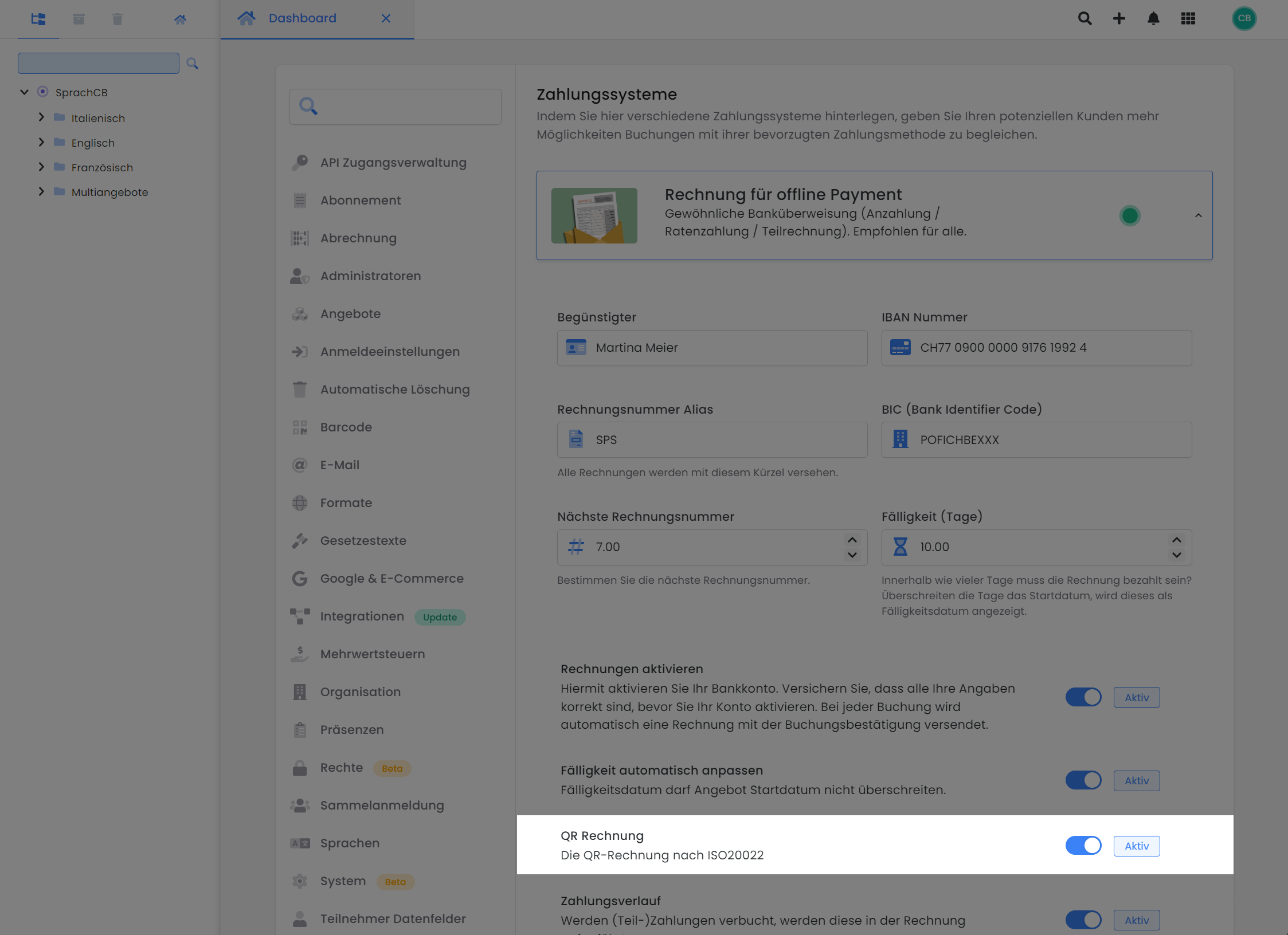Toggle Zahlungsverlauf switch

1083,920
